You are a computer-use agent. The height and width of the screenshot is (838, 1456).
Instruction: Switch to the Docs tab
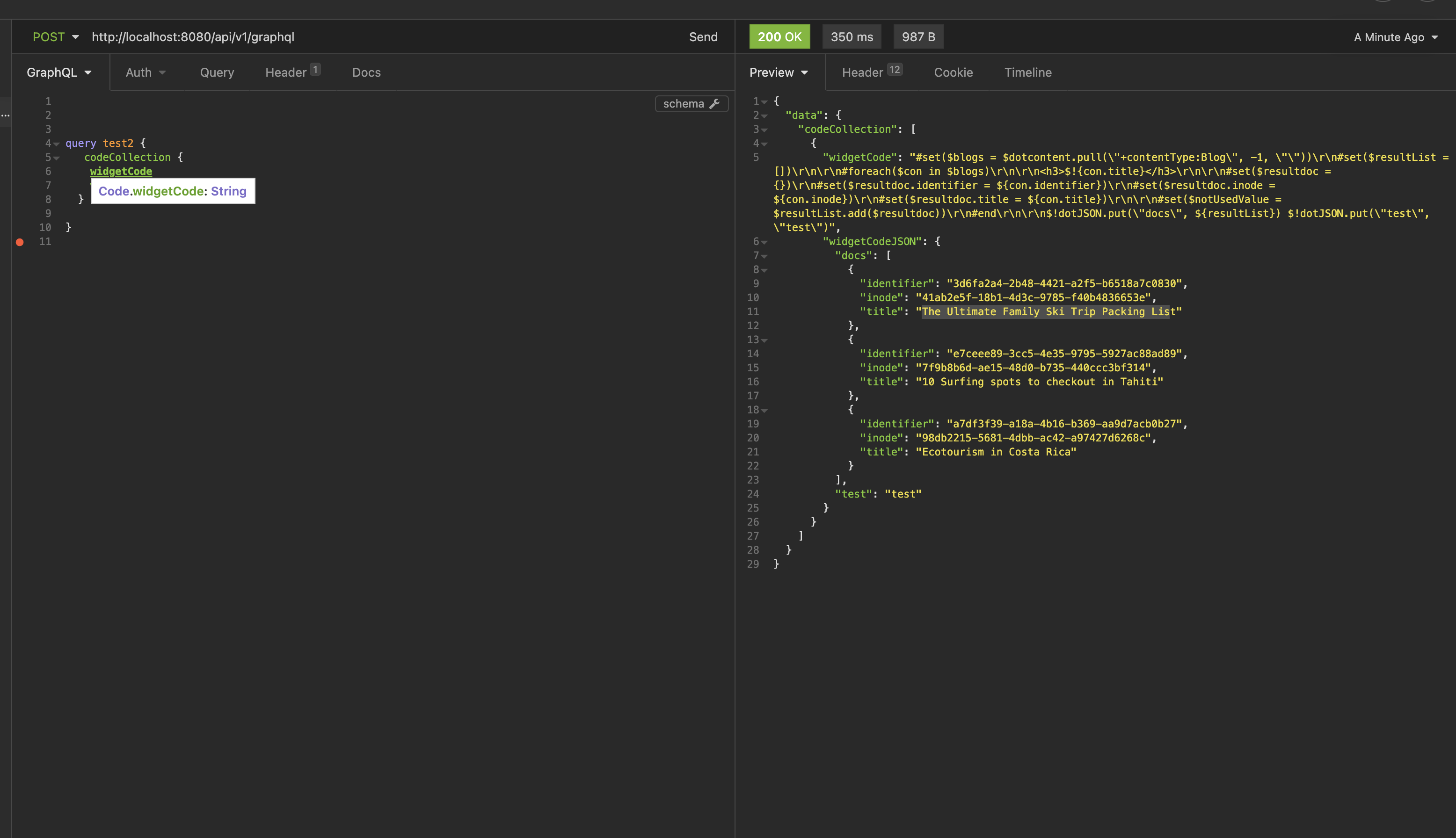[x=366, y=72]
